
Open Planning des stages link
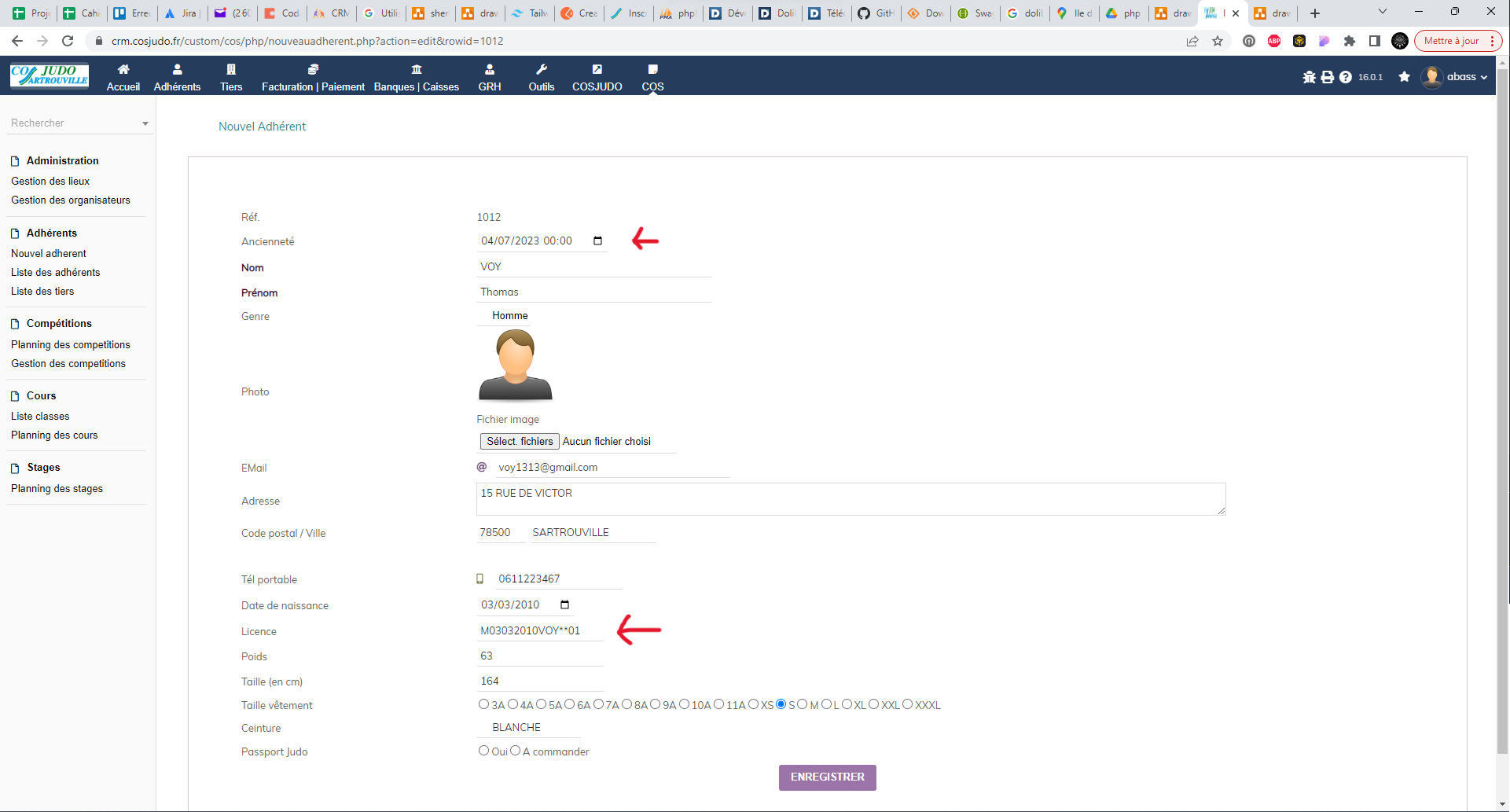click(57, 488)
